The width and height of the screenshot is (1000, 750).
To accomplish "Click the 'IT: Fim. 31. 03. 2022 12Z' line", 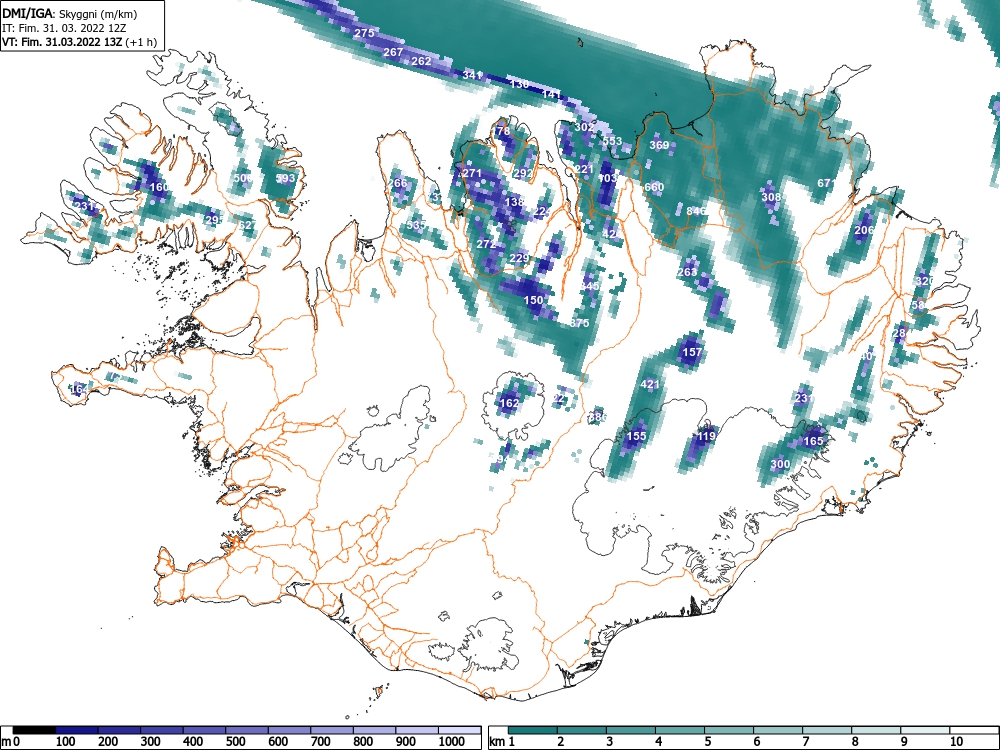I will [x=64, y=28].
